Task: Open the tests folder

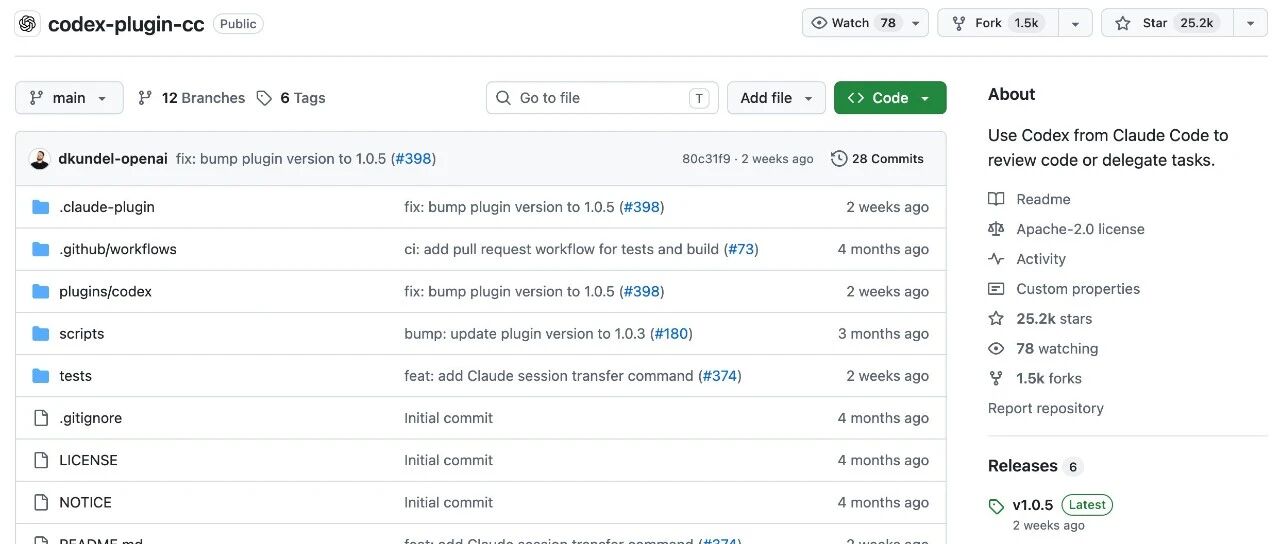Action: [75, 376]
